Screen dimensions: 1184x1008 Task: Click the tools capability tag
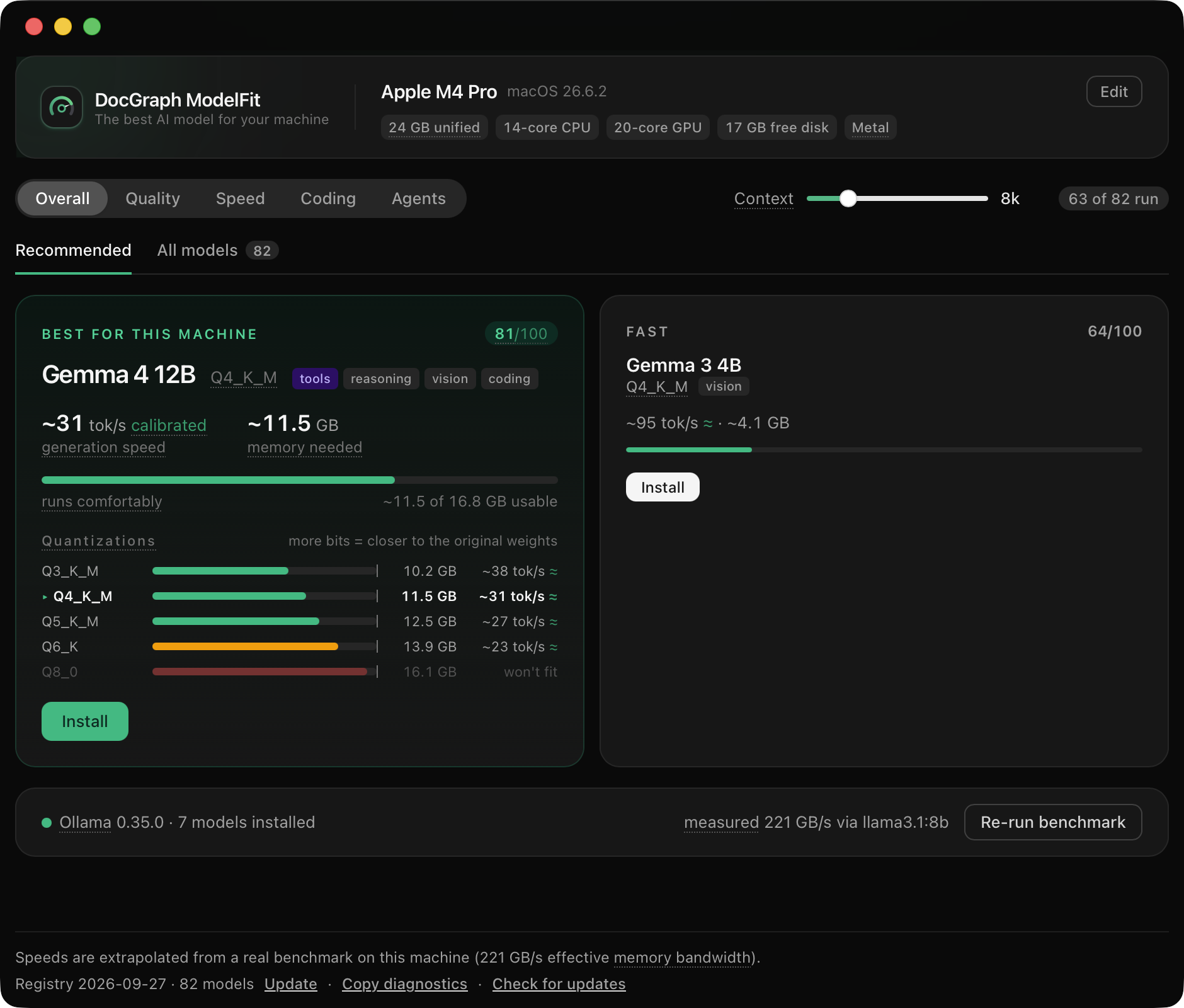[x=315, y=379]
